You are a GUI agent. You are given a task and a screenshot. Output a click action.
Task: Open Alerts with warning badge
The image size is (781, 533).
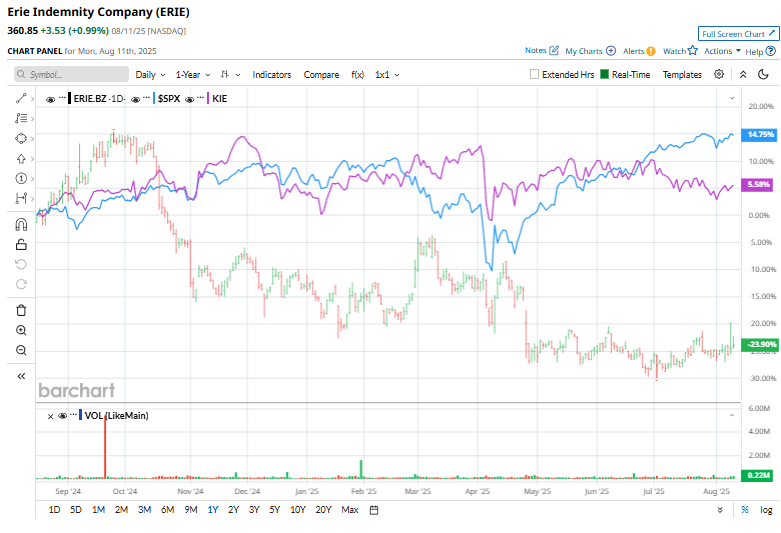click(651, 51)
